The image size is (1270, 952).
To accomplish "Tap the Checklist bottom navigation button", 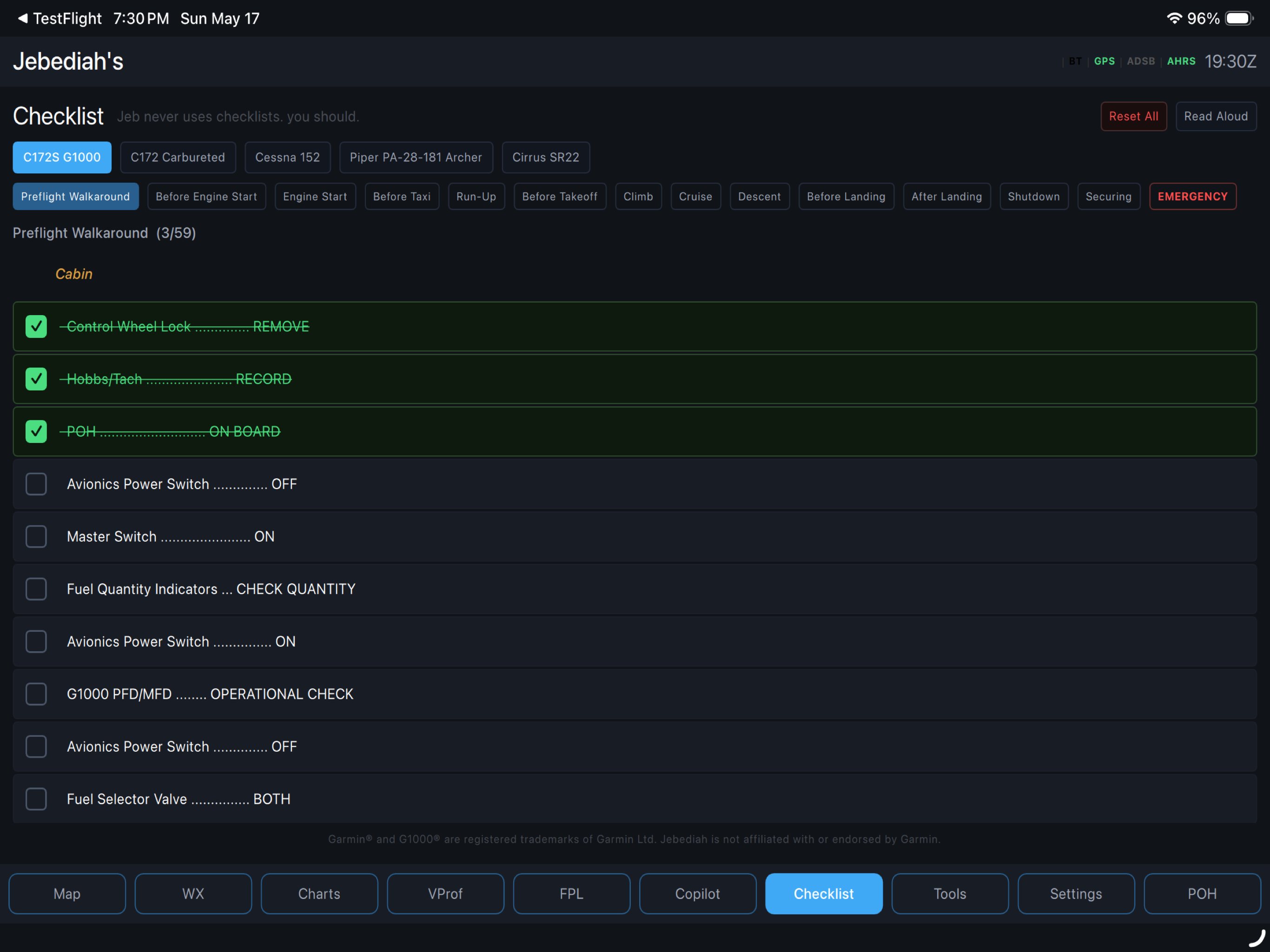I will 824,893.
